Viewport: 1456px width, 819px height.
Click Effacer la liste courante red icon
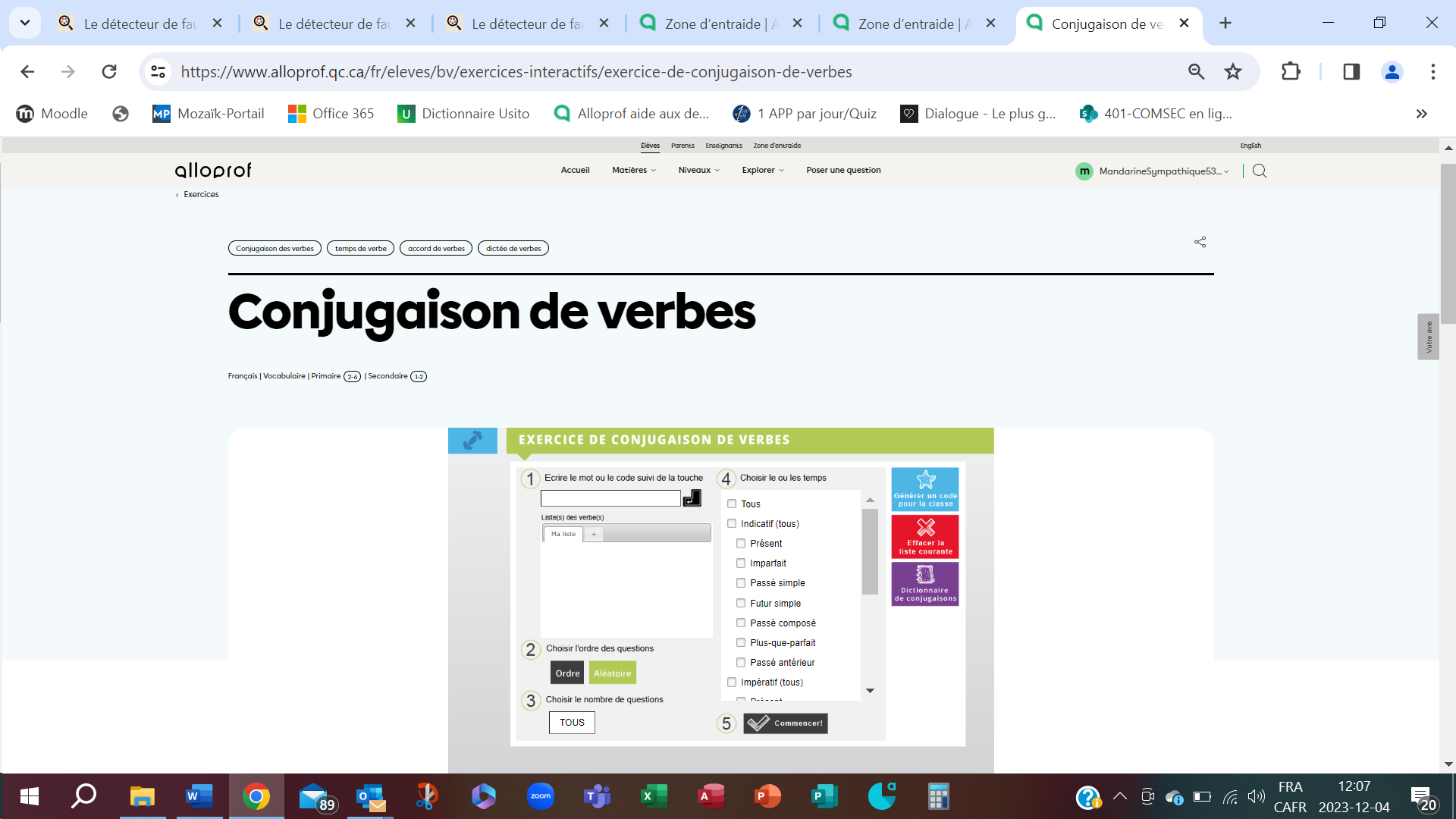(924, 536)
